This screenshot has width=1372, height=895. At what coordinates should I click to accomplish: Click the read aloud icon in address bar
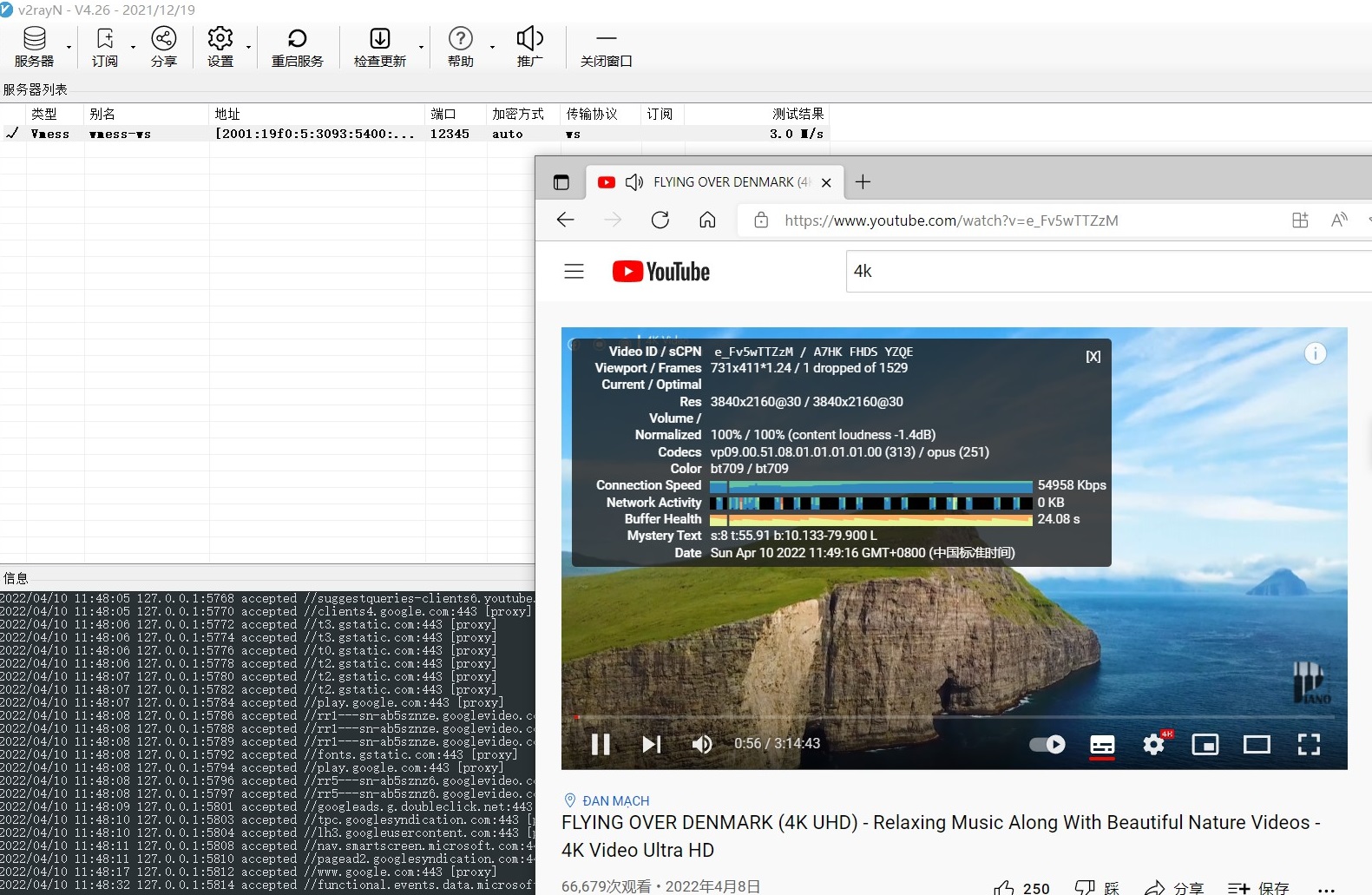pyautogui.click(x=1339, y=220)
